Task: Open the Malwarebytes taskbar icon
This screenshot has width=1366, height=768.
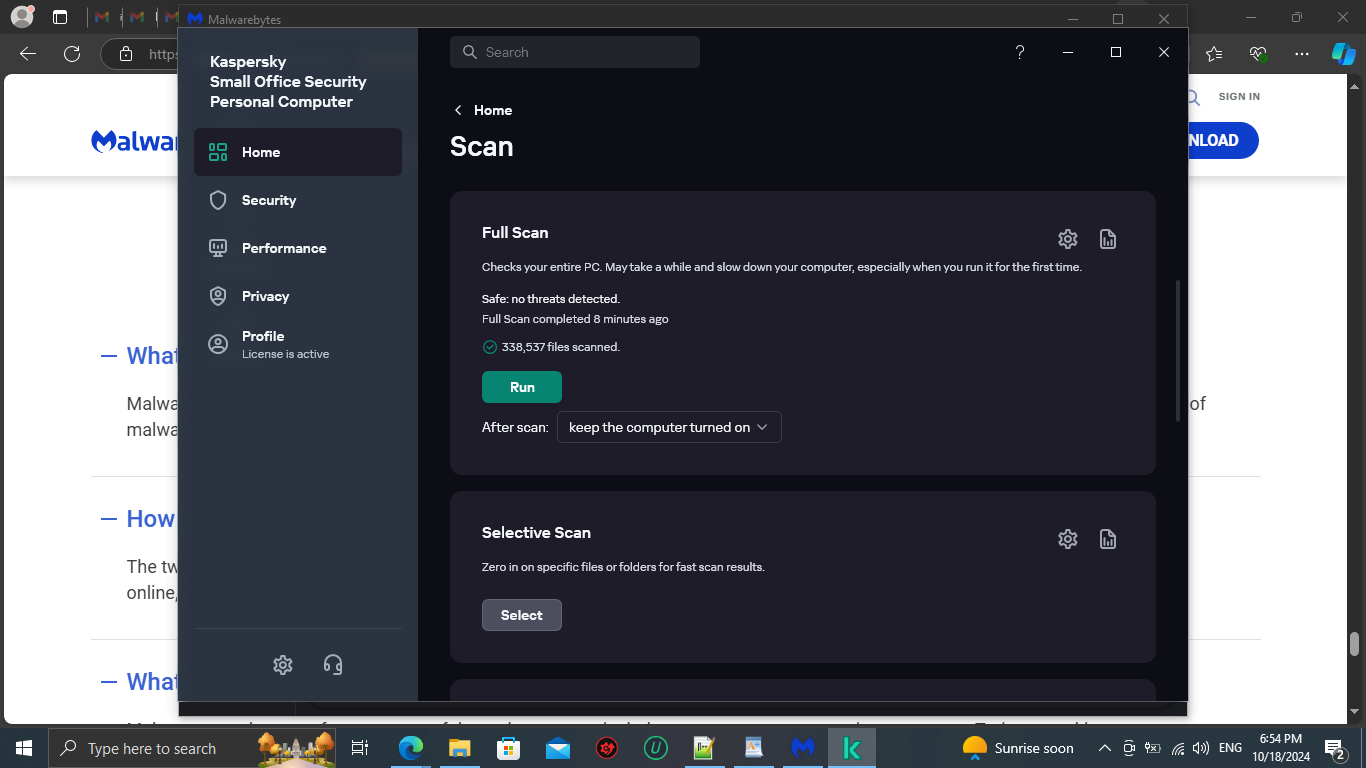Action: 803,748
